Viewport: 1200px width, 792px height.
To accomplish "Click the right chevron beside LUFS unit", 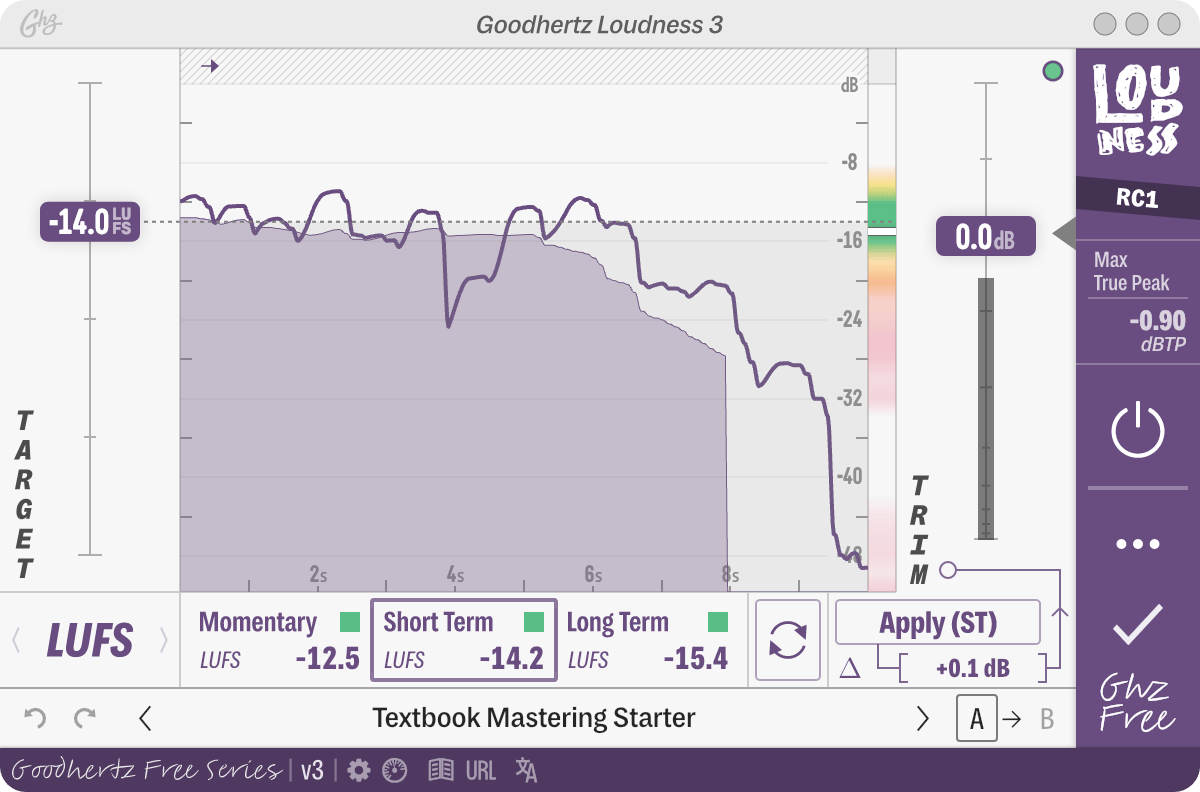I will point(163,640).
